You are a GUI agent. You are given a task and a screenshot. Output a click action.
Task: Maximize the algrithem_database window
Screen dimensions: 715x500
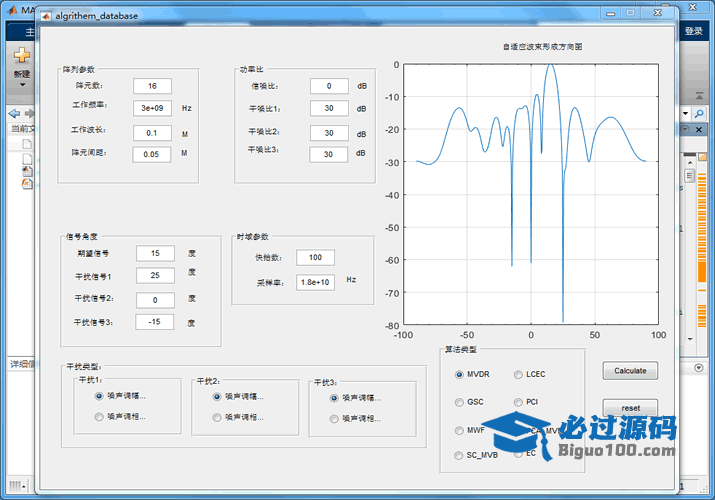pyautogui.click(x=631, y=13)
